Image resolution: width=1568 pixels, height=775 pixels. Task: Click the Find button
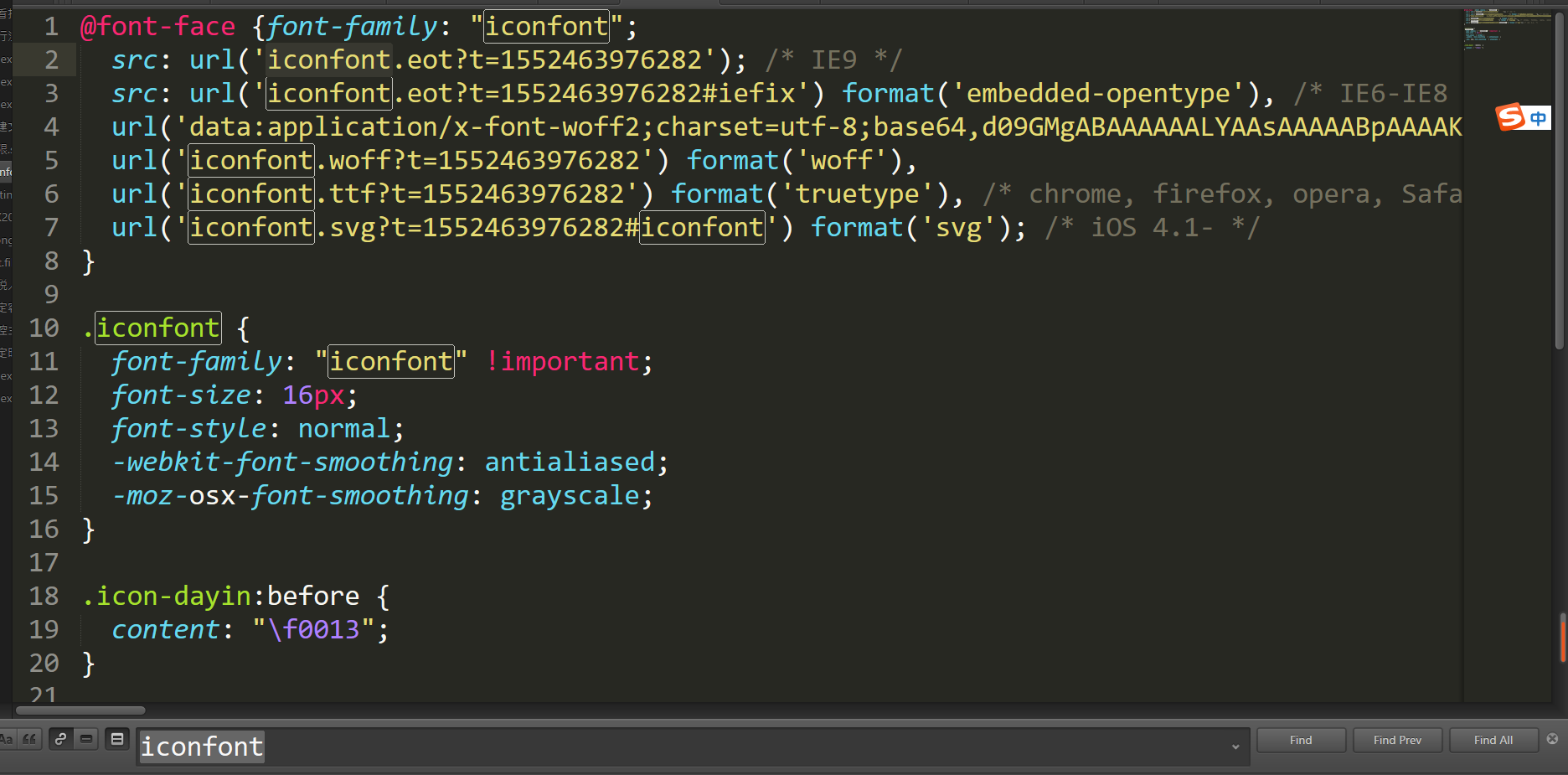tap(1301, 740)
